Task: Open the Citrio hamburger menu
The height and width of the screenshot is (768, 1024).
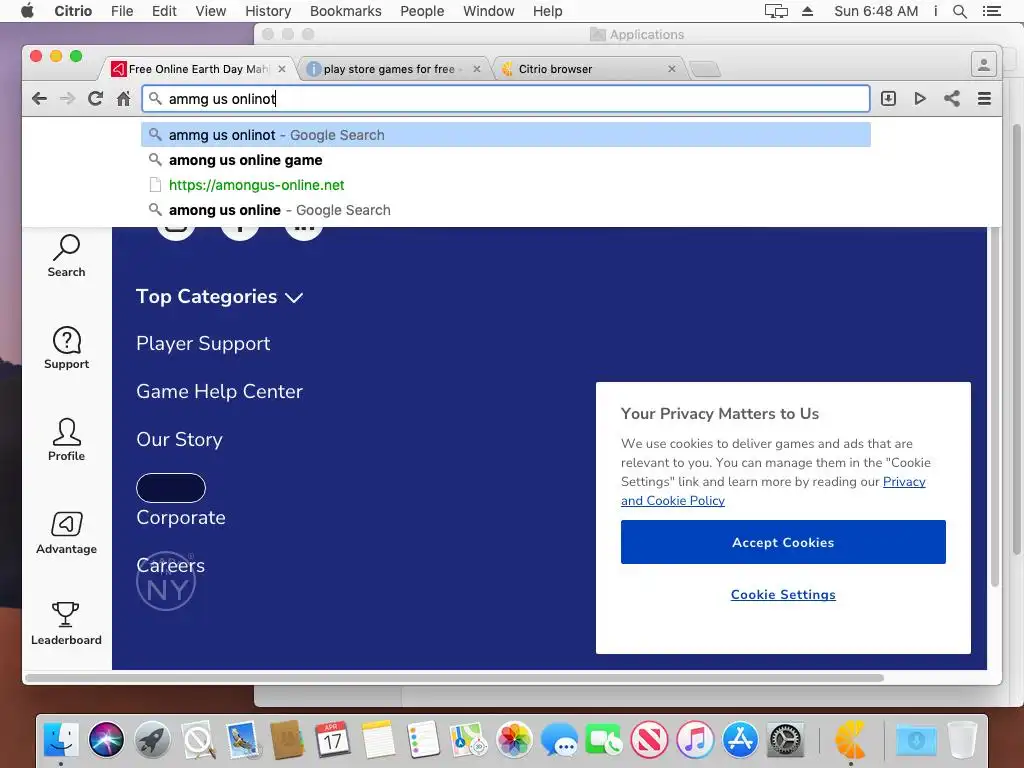Action: pos(984,99)
